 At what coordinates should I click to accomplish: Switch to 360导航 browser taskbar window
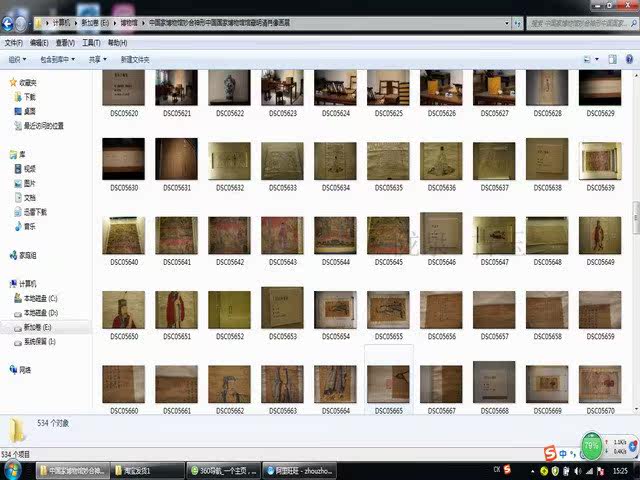pos(223,471)
